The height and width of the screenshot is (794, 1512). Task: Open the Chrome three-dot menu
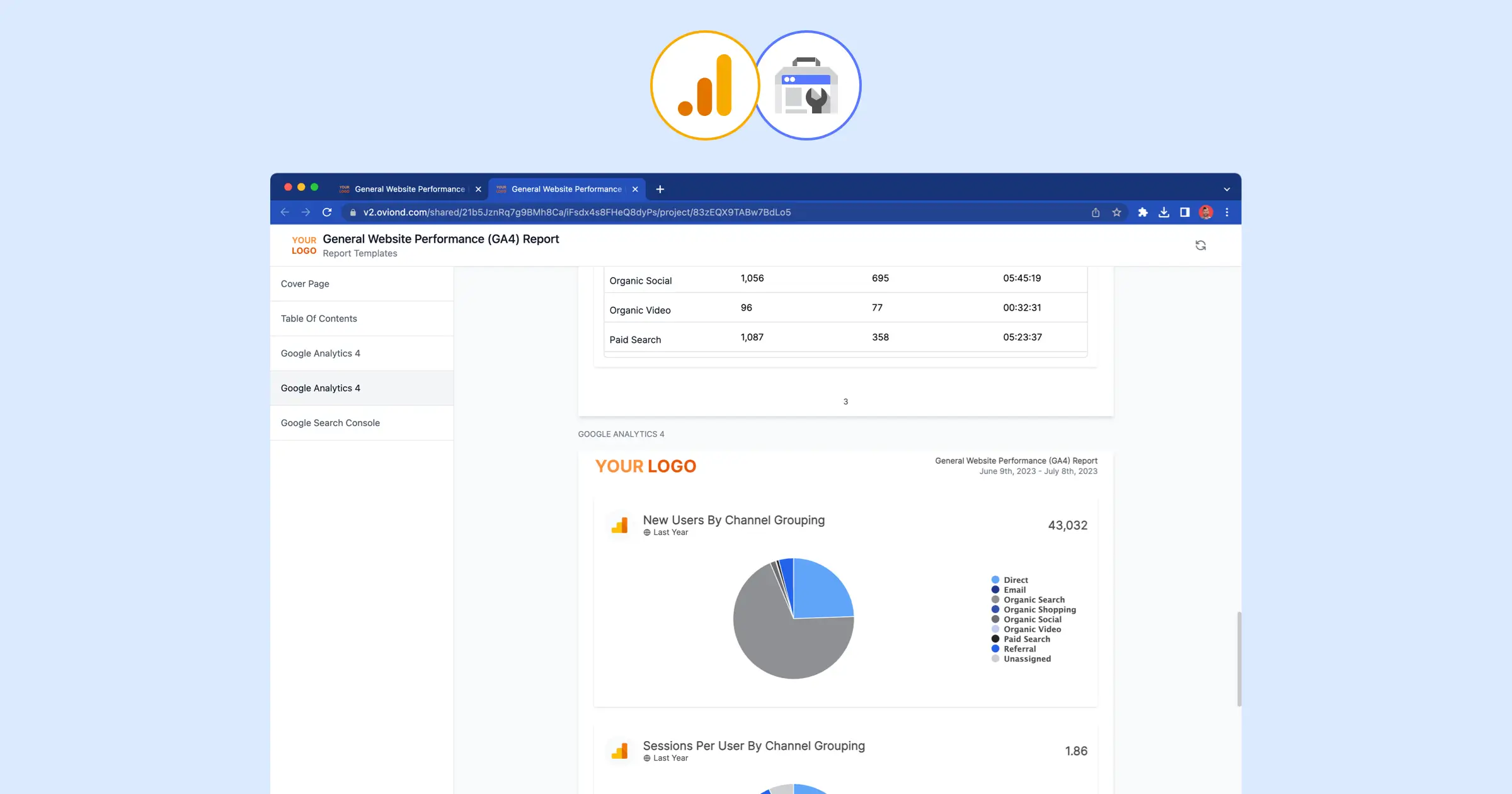click(1227, 212)
